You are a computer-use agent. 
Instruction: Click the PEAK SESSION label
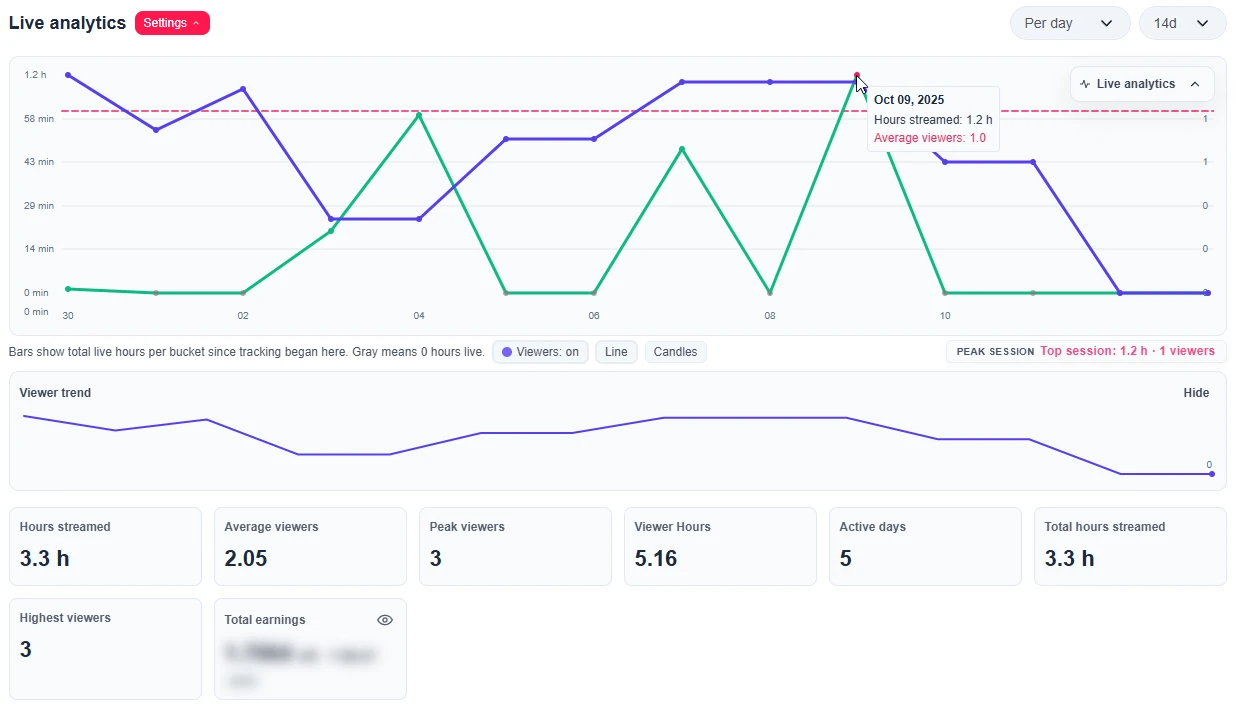click(995, 352)
